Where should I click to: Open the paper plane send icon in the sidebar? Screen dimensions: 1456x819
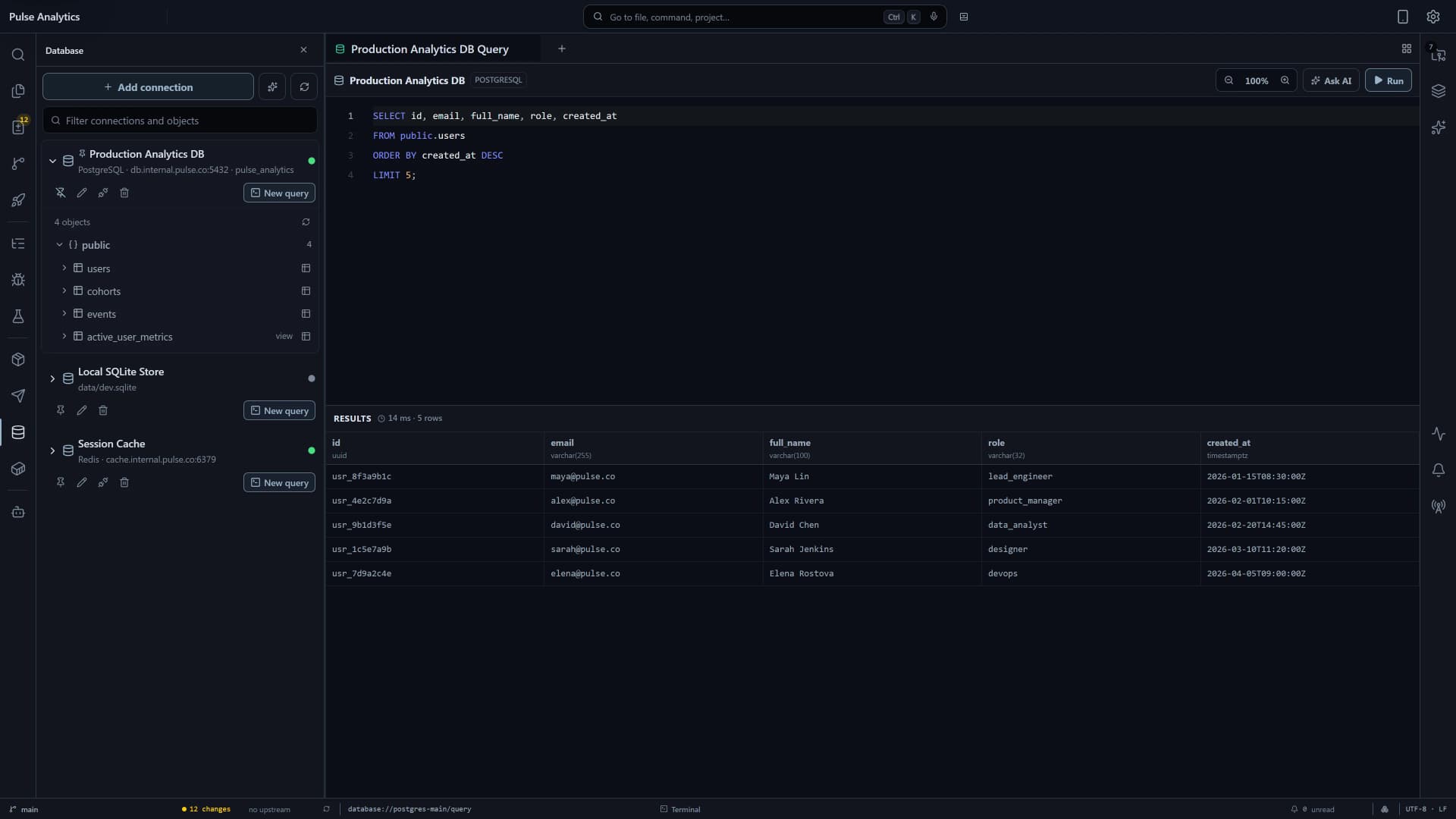[x=18, y=396]
